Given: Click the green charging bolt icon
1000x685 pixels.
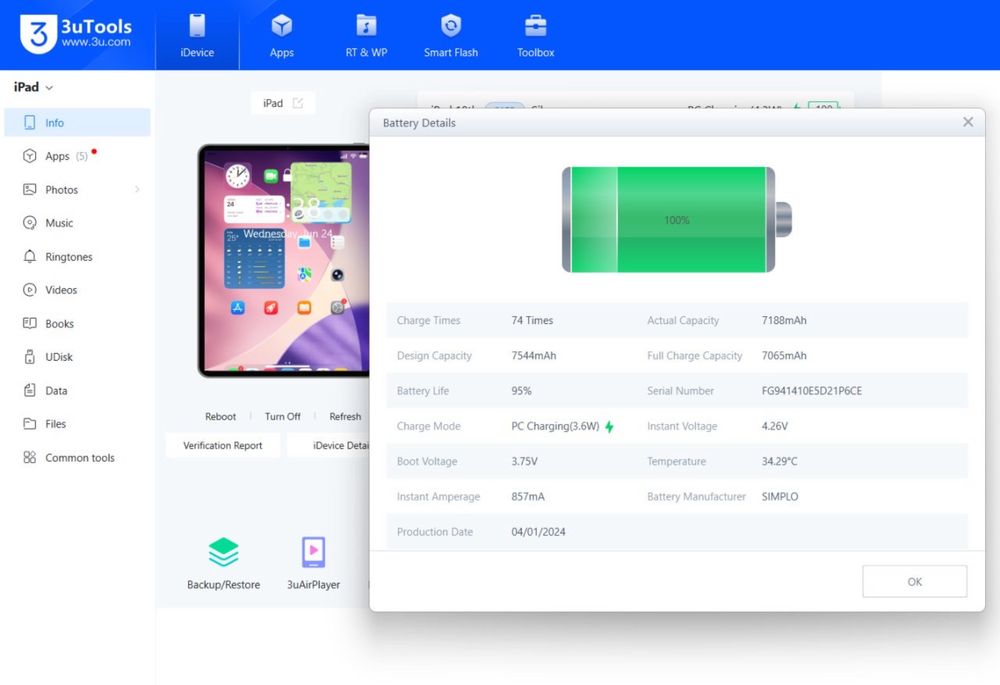Looking at the screenshot, I should coord(610,427).
